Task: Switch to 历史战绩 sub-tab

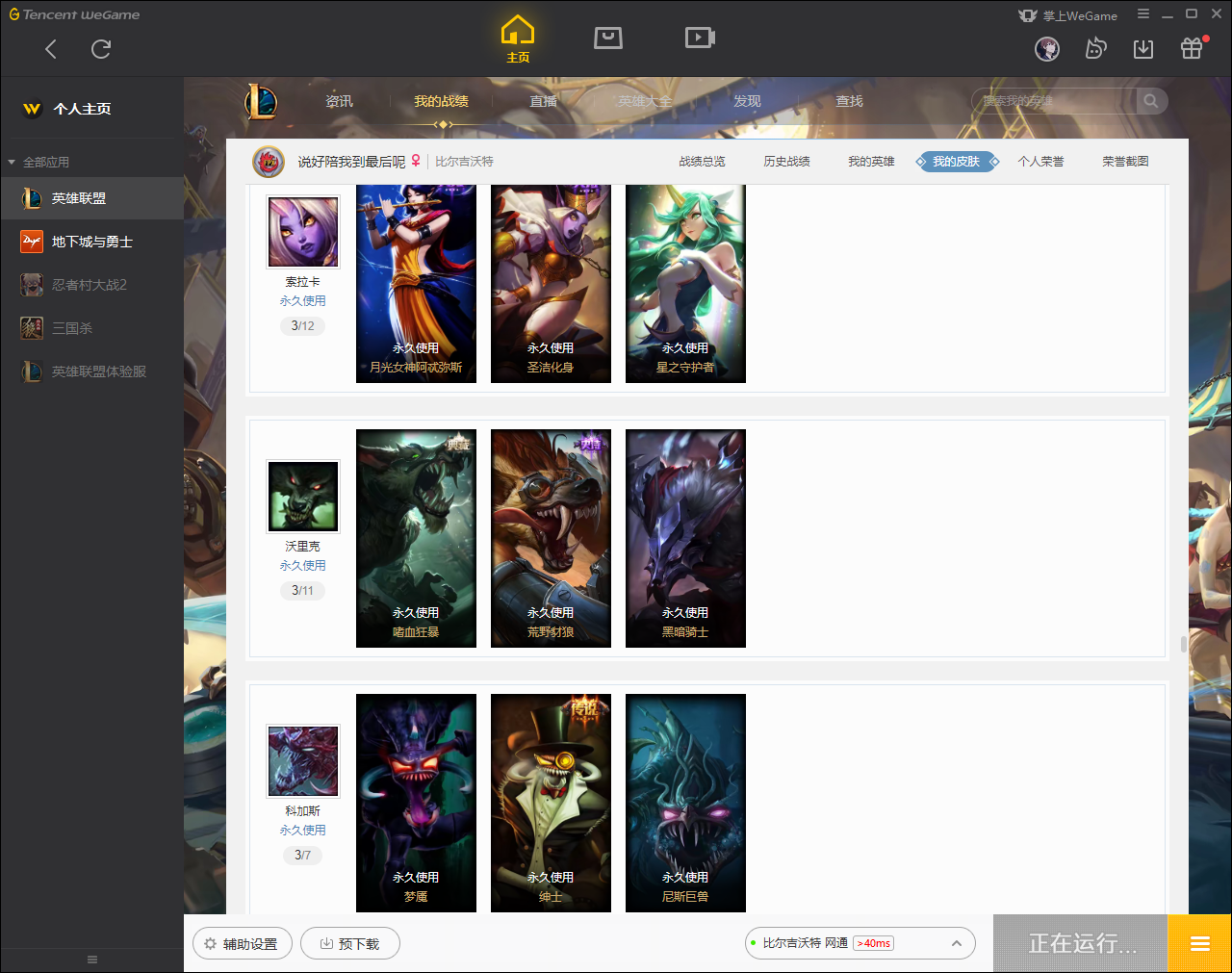Action: tap(786, 162)
